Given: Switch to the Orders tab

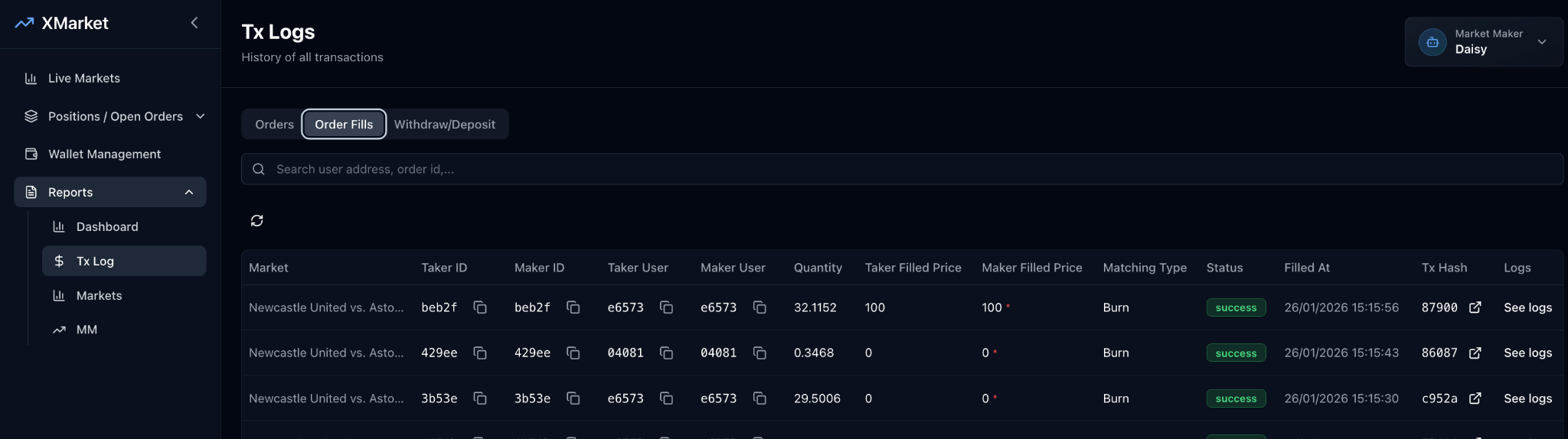Looking at the screenshot, I should (274, 125).
